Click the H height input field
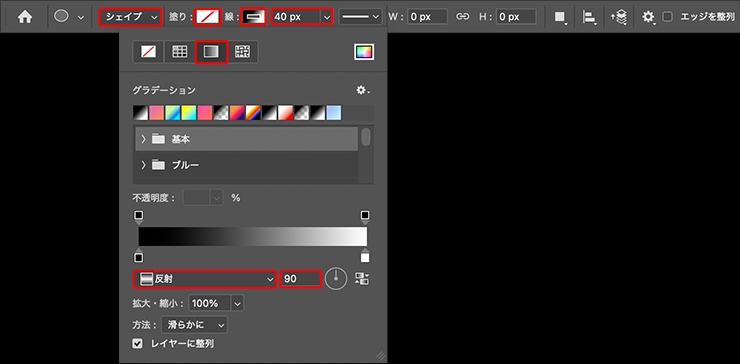 (x=516, y=17)
